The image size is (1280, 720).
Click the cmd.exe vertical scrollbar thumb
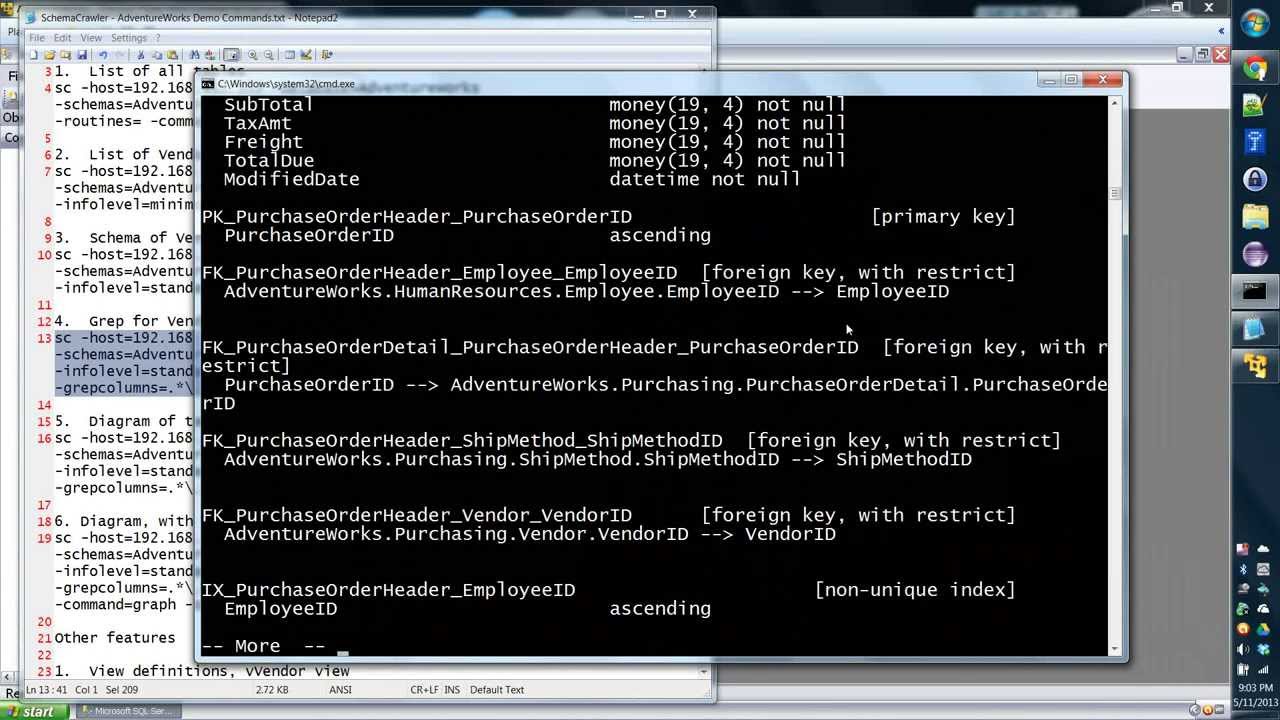click(x=1115, y=193)
